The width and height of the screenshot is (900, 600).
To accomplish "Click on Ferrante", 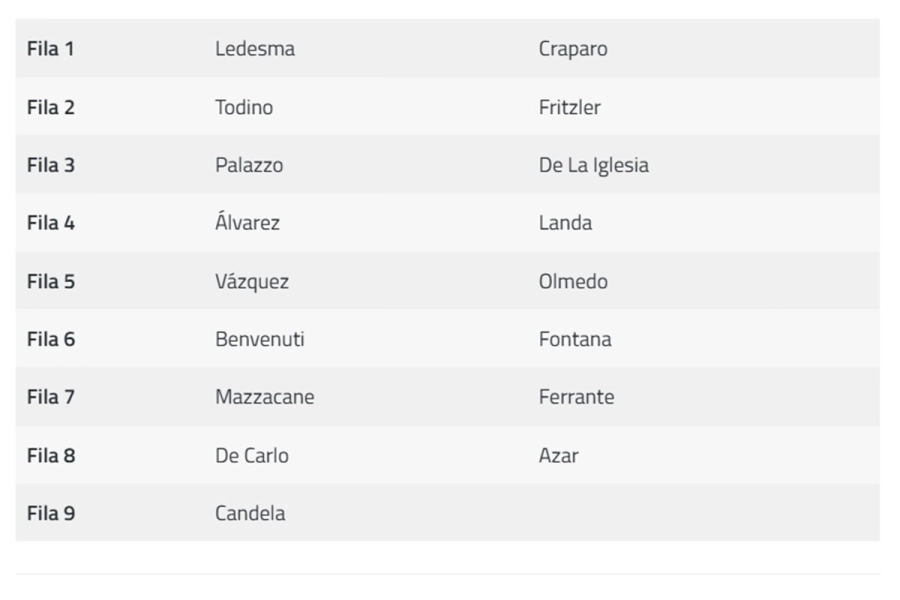I will pos(577,397).
